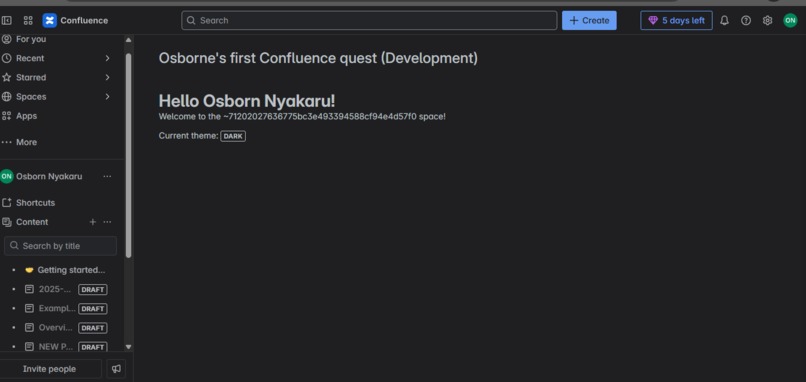Click the page title Osborne's first Confluence quest
Viewport: 806px width, 382px height.
pyautogui.click(x=318, y=58)
